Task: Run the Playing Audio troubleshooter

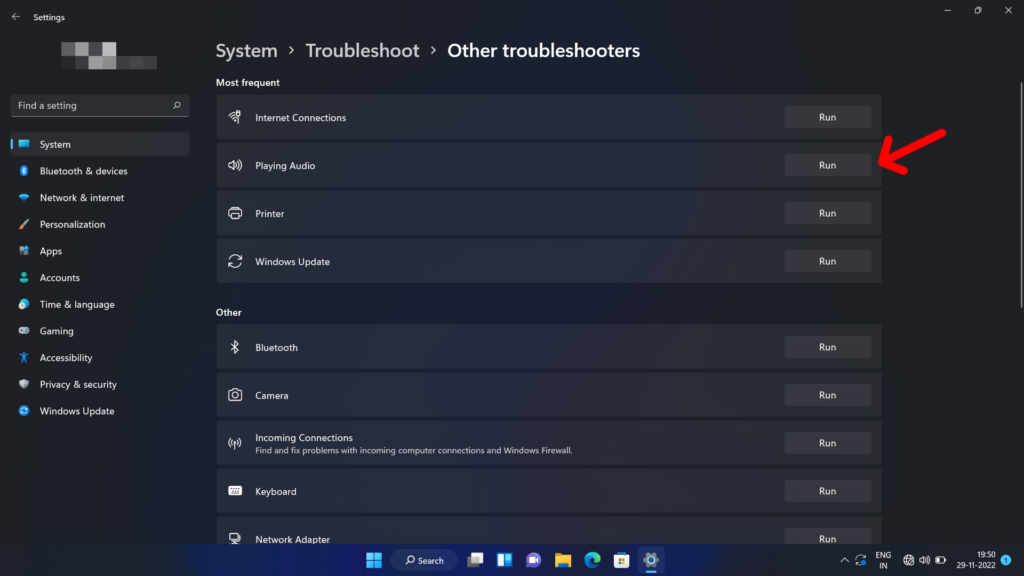Action: (x=827, y=164)
